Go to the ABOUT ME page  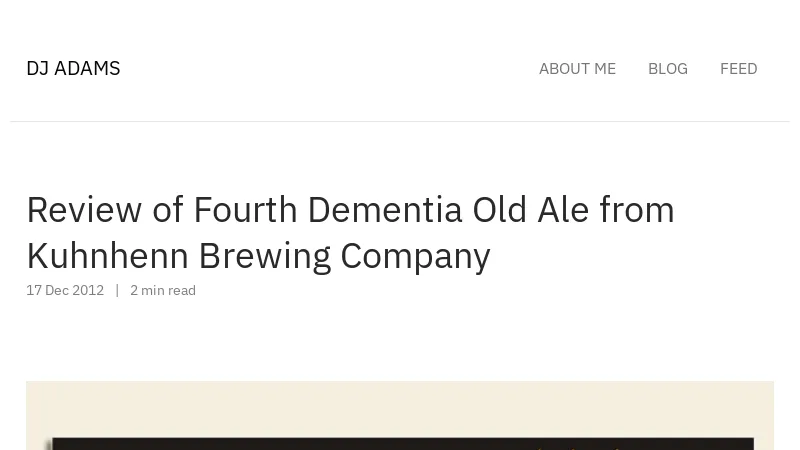pos(577,69)
